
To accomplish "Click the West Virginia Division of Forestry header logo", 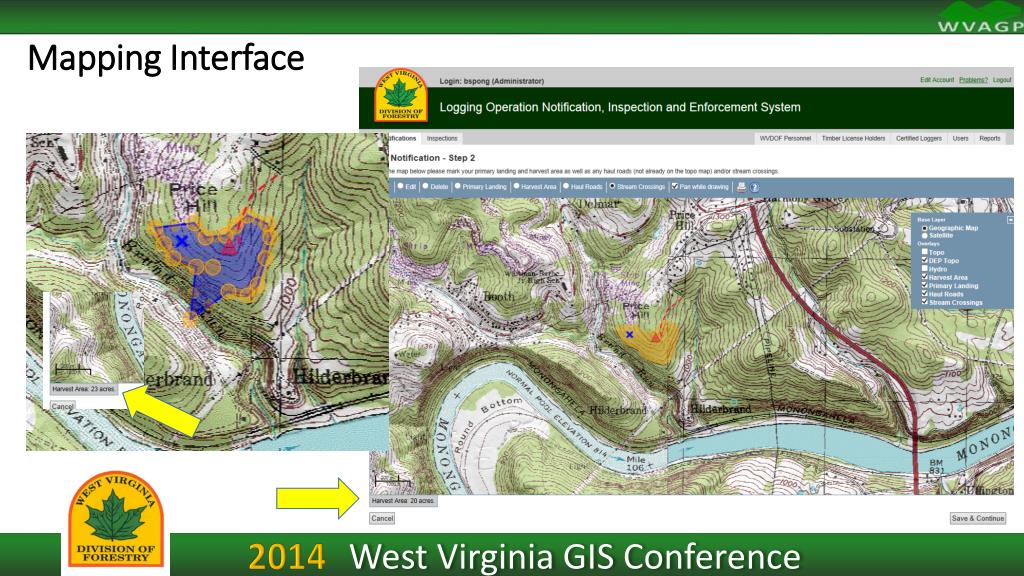I will (x=401, y=96).
